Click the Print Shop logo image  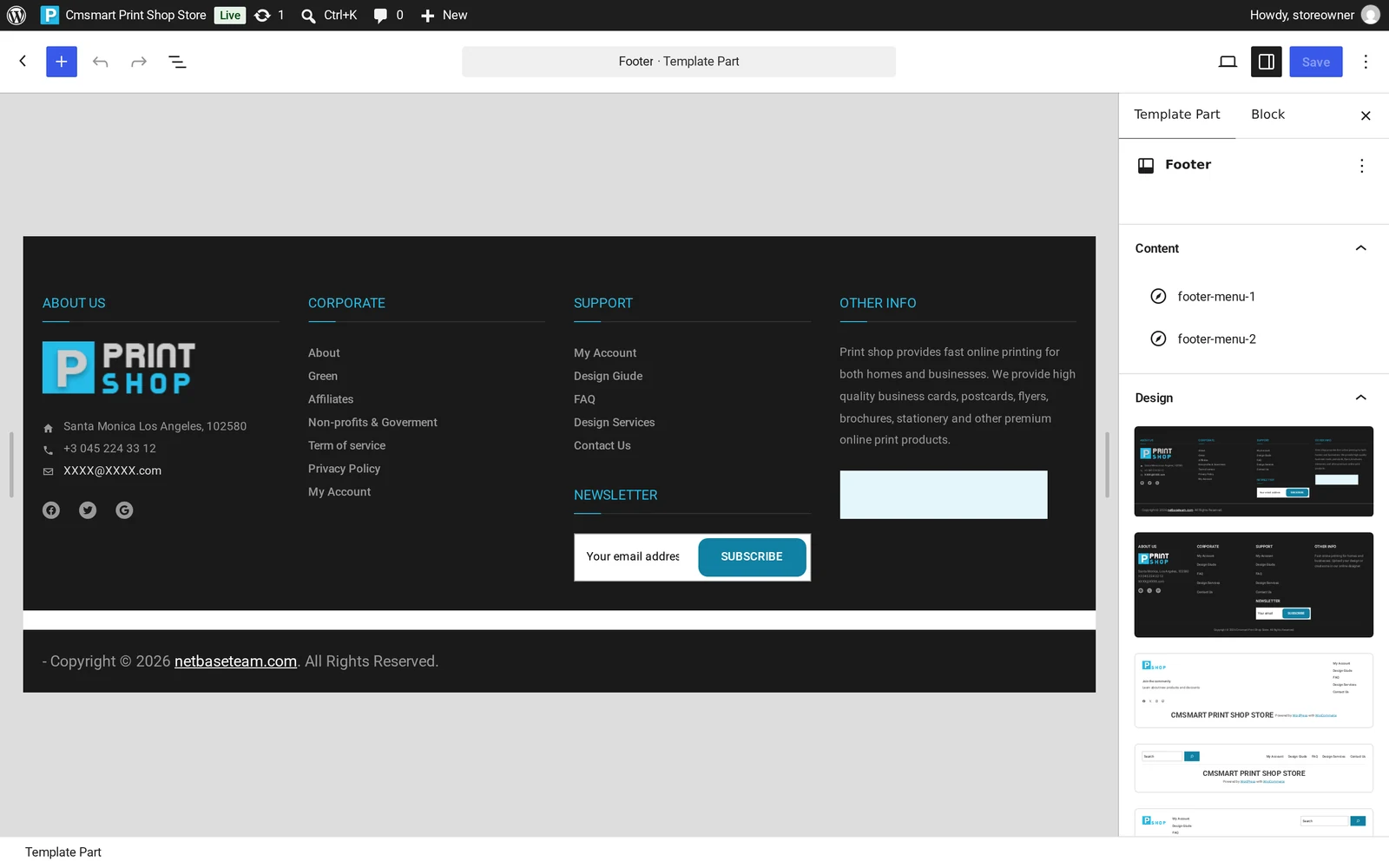[119, 368]
